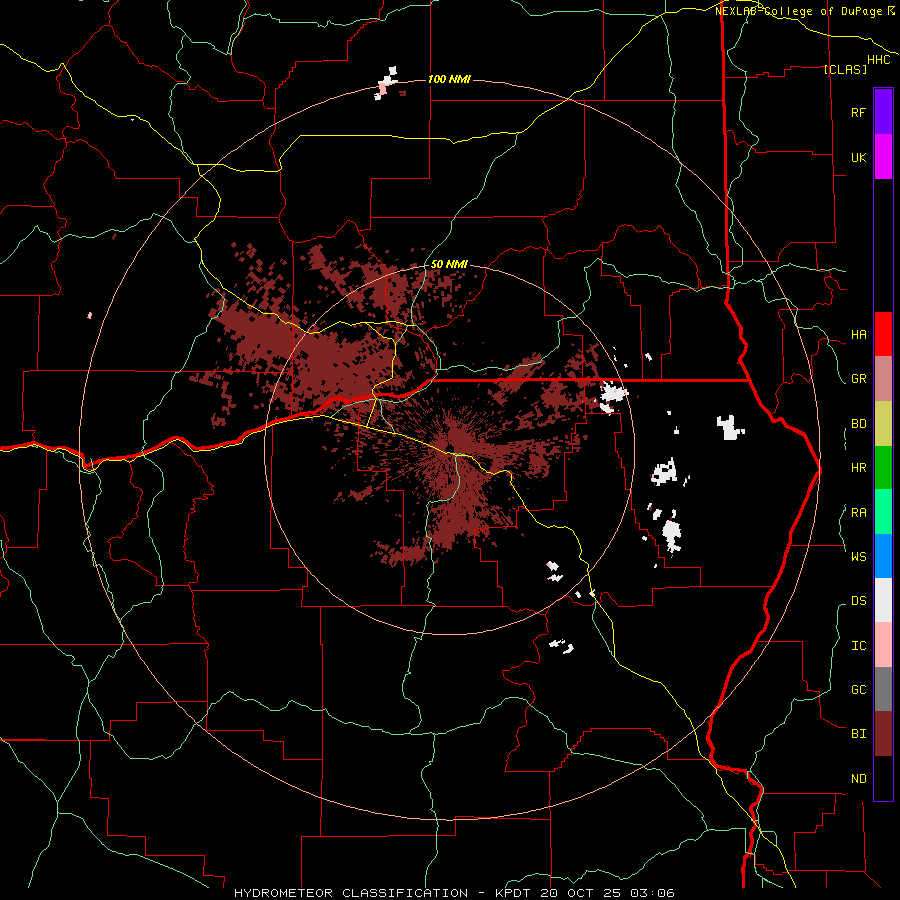The image size is (900, 900).
Task: Click the HHC product code text
Action: pos(879,60)
